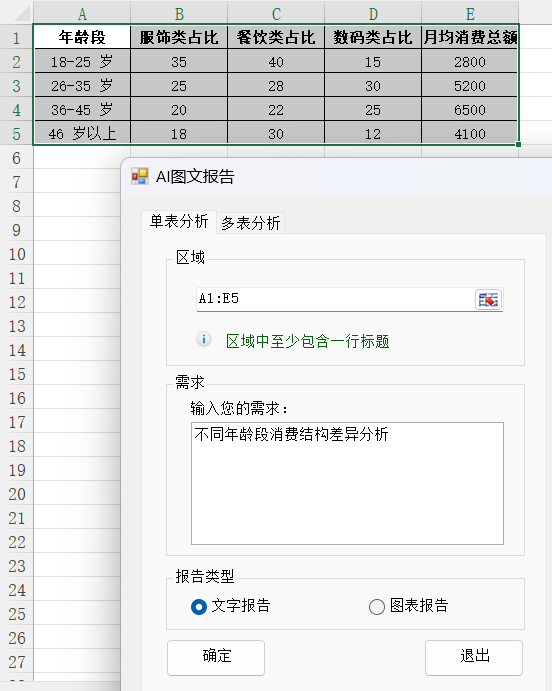552x691 pixels.
Task: Click cell with value 6500
Action: point(470,109)
